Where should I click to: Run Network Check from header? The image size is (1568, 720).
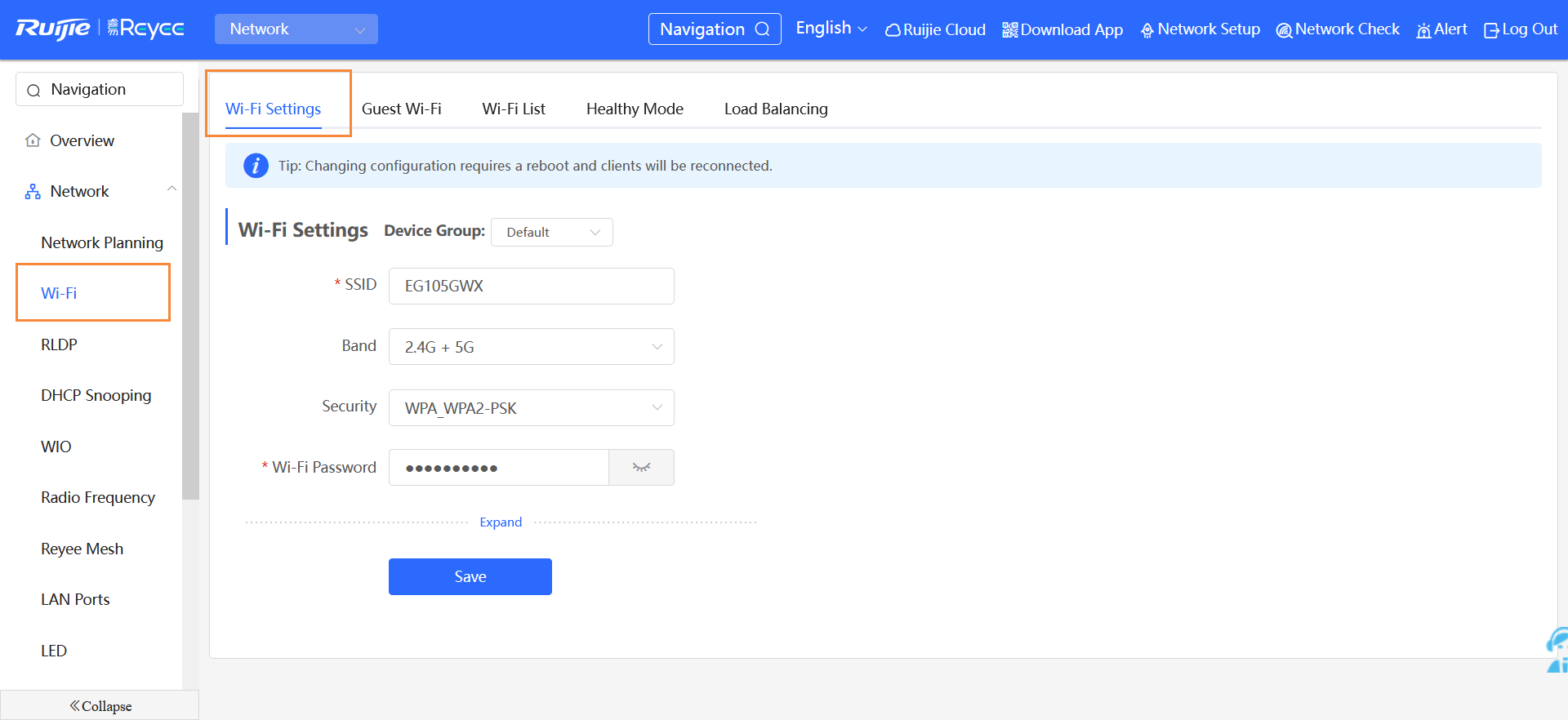tap(1284, 30)
